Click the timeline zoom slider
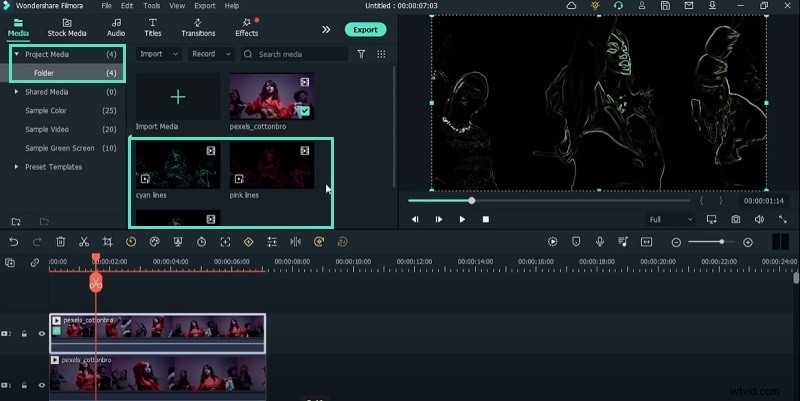 click(x=720, y=242)
